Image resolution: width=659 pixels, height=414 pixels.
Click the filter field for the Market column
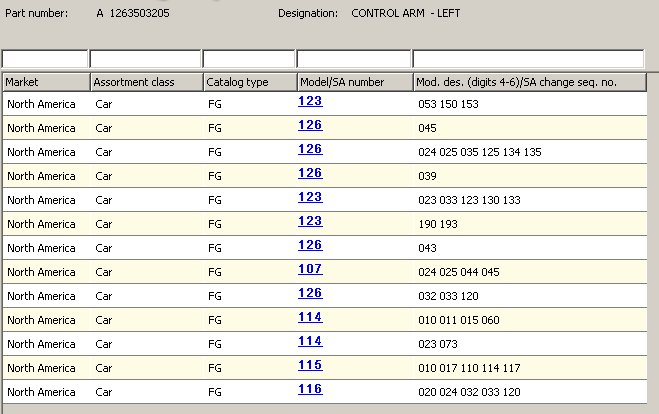pyautogui.click(x=45, y=59)
